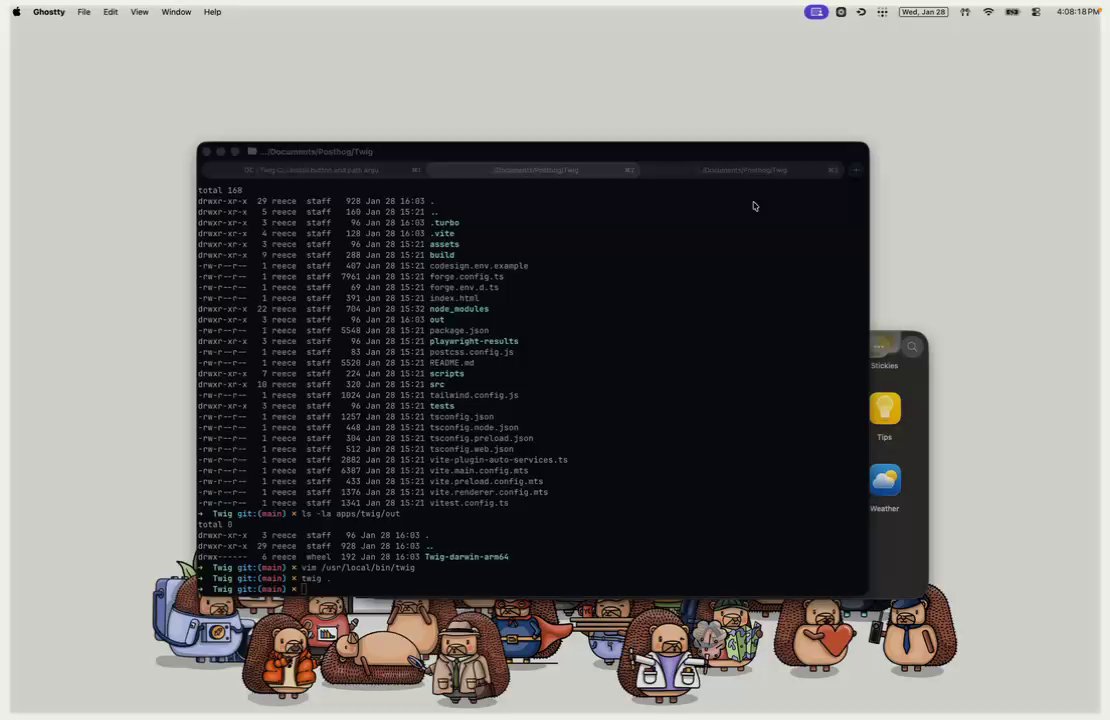Image resolution: width=1110 pixels, height=720 pixels.
Task: Click the Wed, Jan 28 date item
Action: click(x=923, y=12)
